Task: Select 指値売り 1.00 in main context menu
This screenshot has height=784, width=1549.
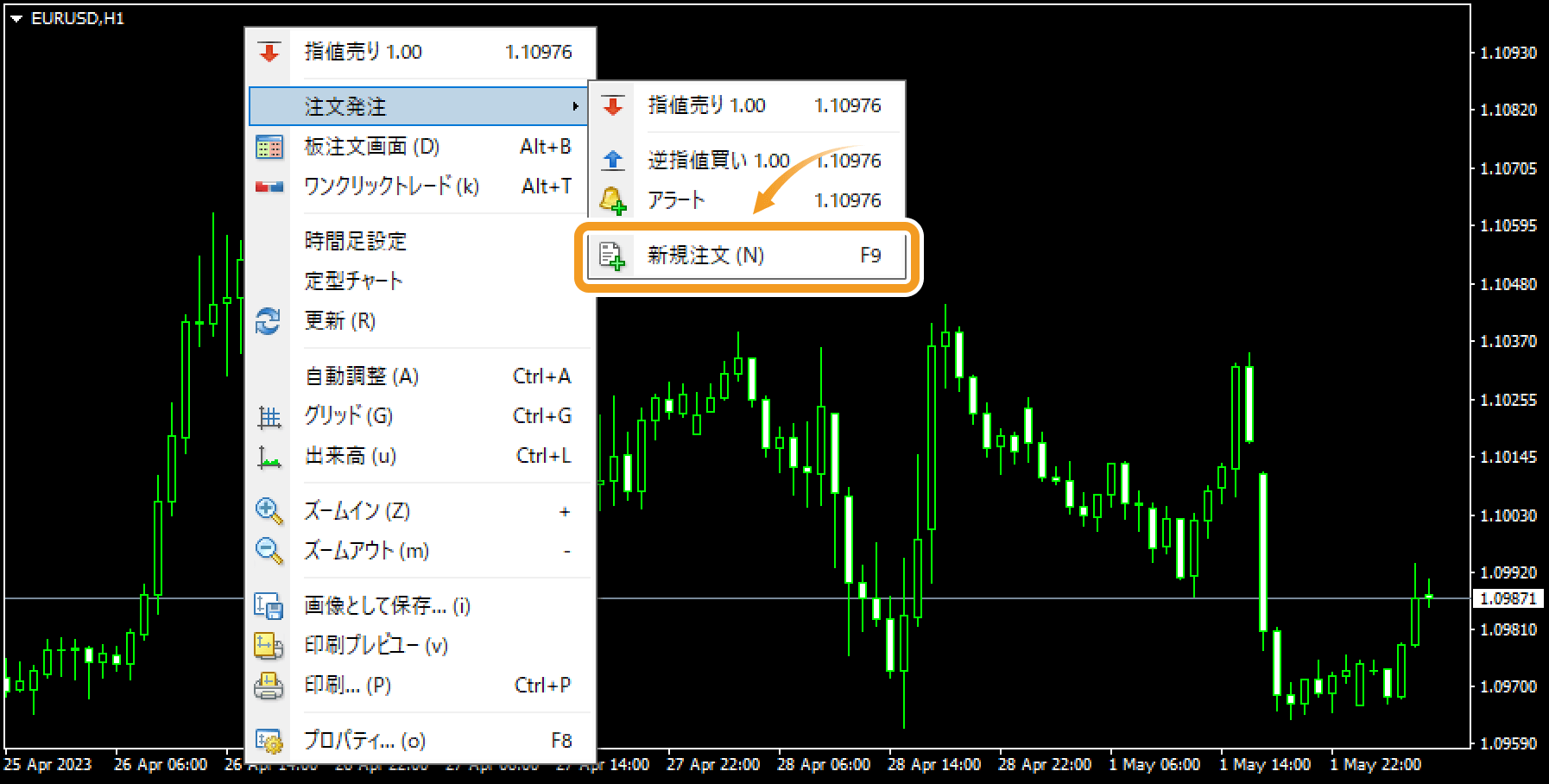Action: tap(420, 53)
